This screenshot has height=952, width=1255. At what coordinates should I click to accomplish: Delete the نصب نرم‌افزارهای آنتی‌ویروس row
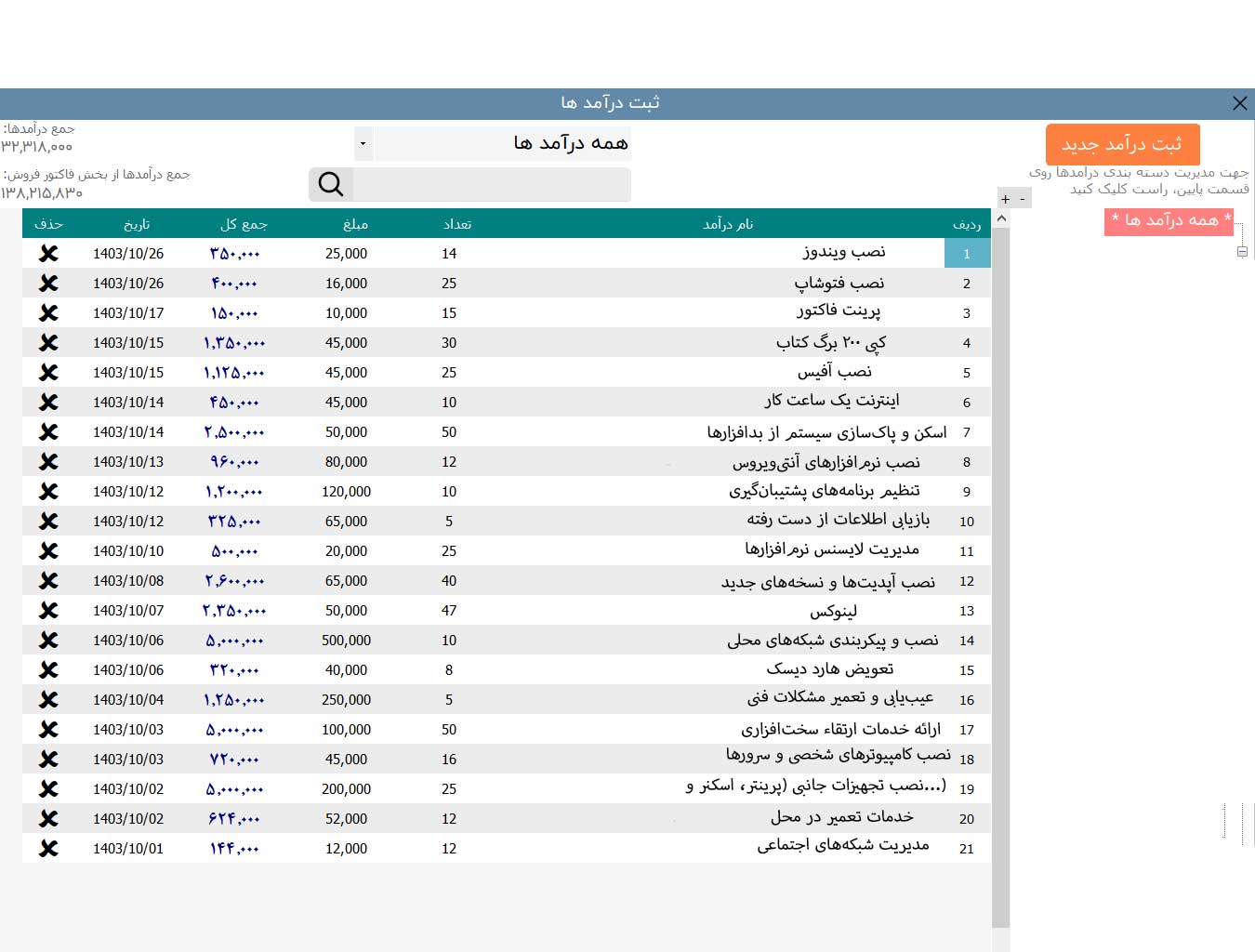click(x=48, y=461)
